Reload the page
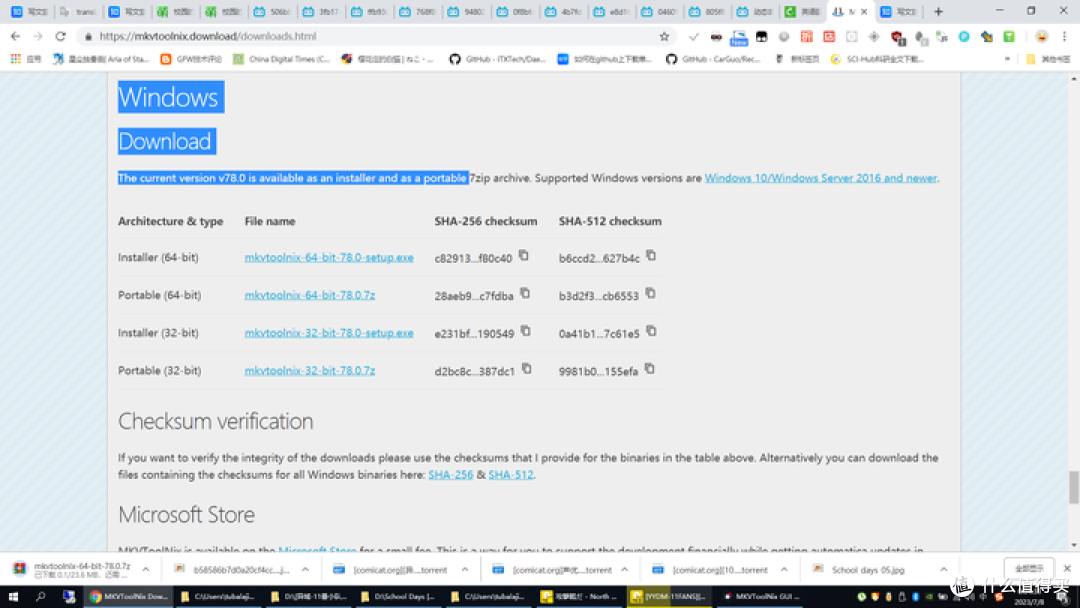The image size is (1080, 608). coord(60,36)
